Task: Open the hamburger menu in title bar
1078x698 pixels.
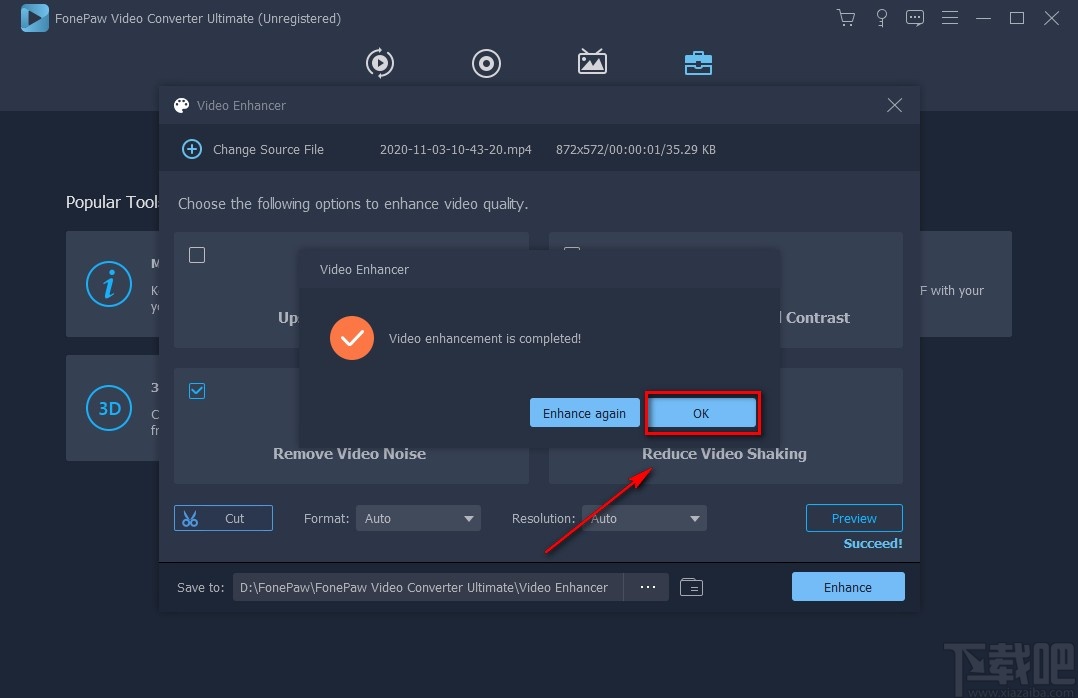Action: click(x=949, y=18)
